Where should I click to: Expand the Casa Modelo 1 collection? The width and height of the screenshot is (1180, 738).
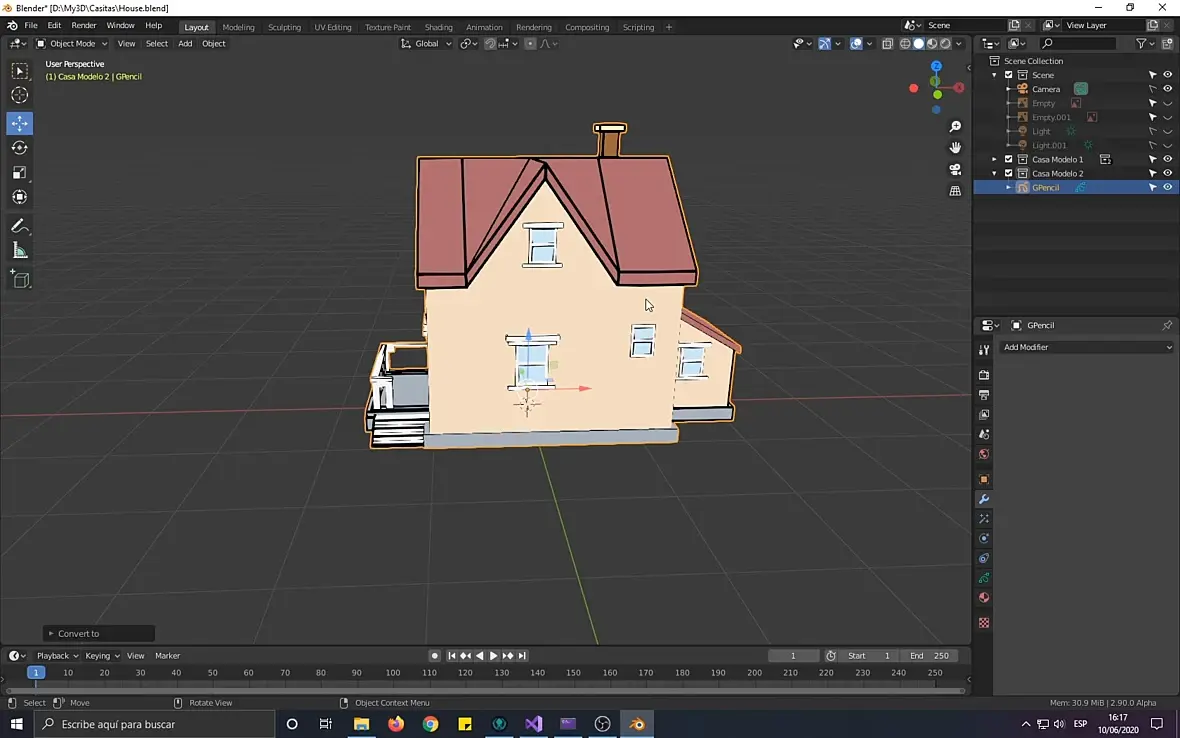994,159
